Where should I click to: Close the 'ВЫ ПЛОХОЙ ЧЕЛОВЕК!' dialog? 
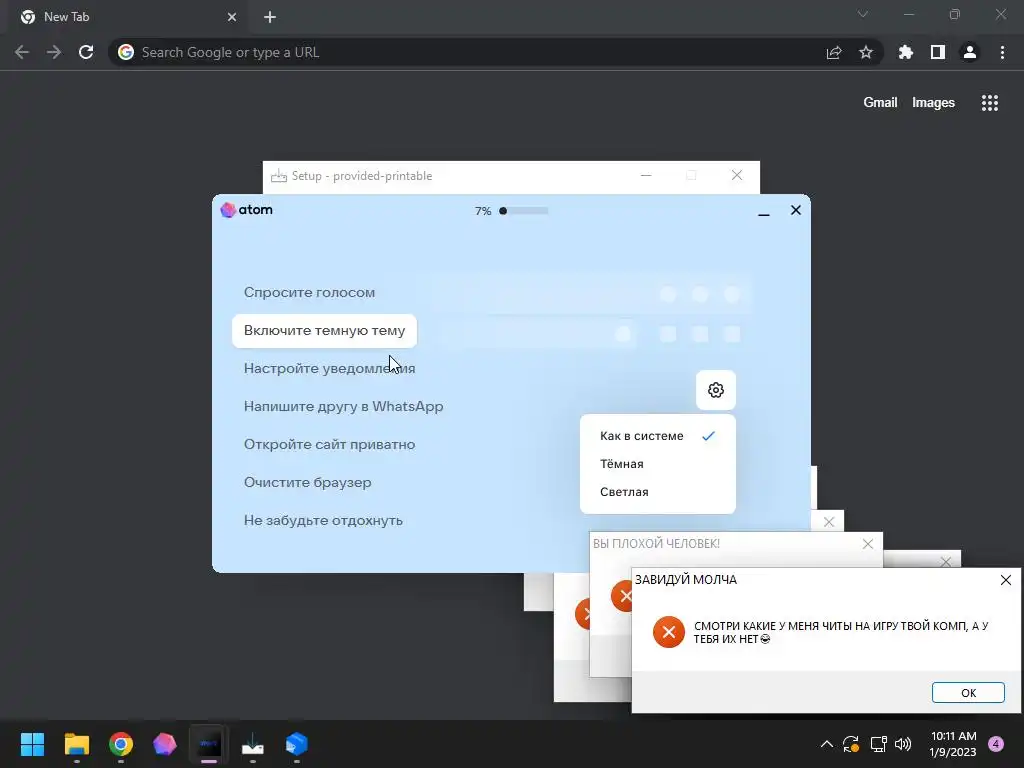(868, 544)
